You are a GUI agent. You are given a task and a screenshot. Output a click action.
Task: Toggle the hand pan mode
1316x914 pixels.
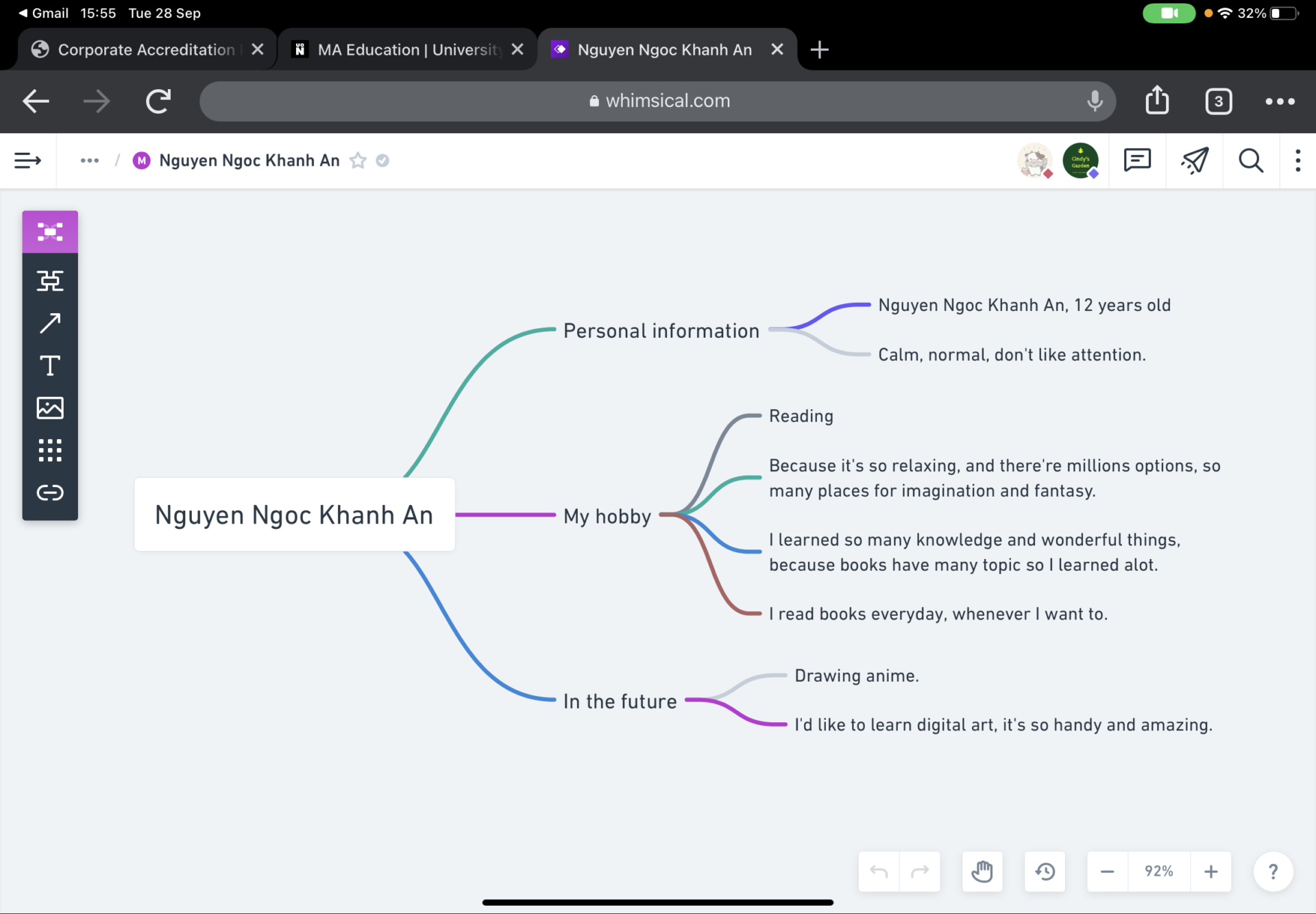(982, 872)
